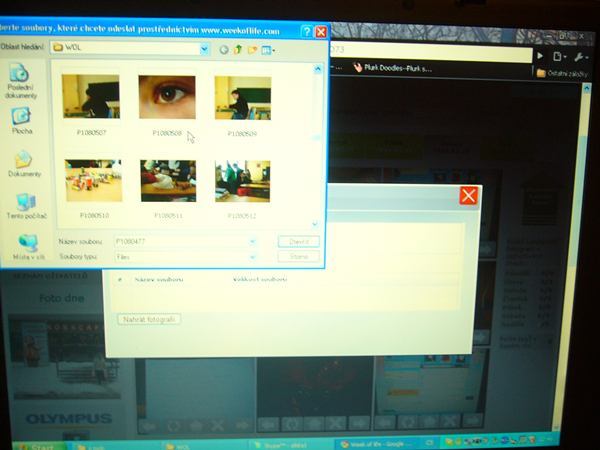Click the Olympus banner ad
Screen dimensions: 600x450
(x=69, y=419)
